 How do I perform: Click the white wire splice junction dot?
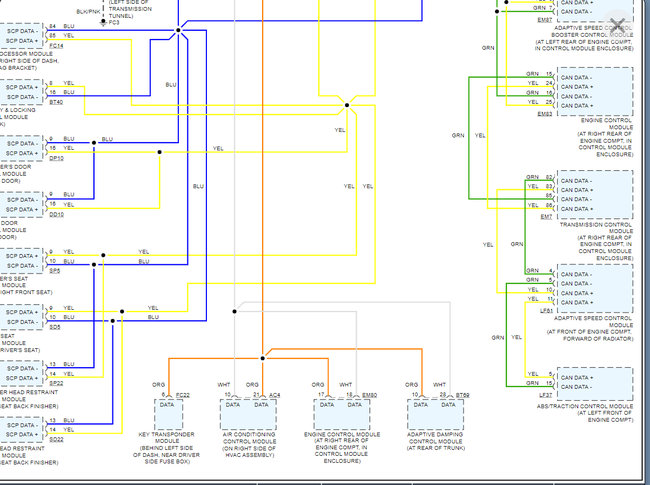(x=235, y=311)
